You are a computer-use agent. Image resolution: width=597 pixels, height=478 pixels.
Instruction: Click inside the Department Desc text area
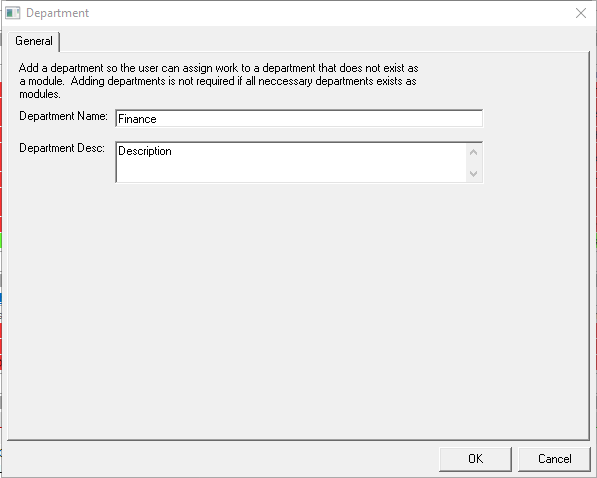(291, 162)
